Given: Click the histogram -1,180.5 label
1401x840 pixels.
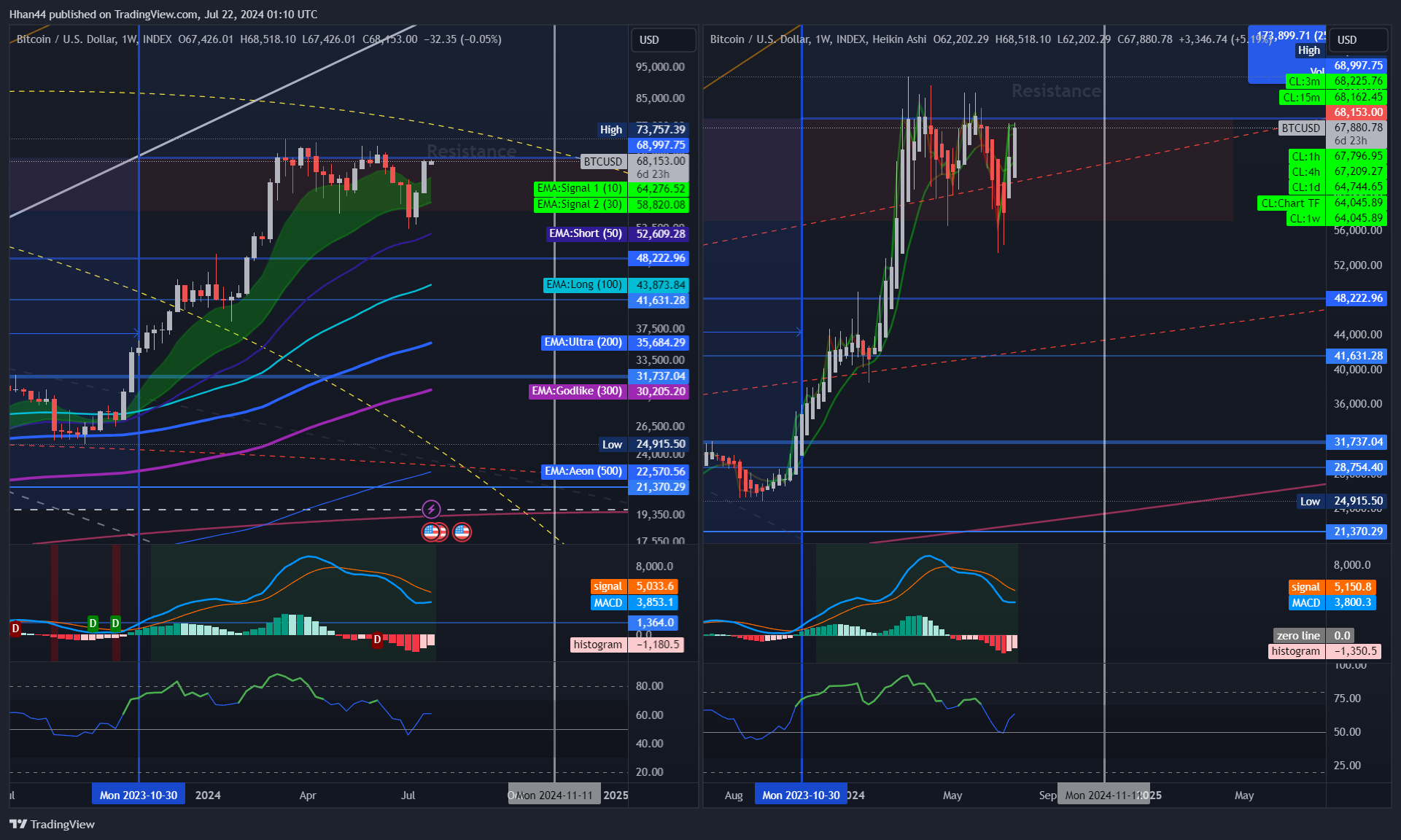Looking at the screenshot, I should coord(627,645).
